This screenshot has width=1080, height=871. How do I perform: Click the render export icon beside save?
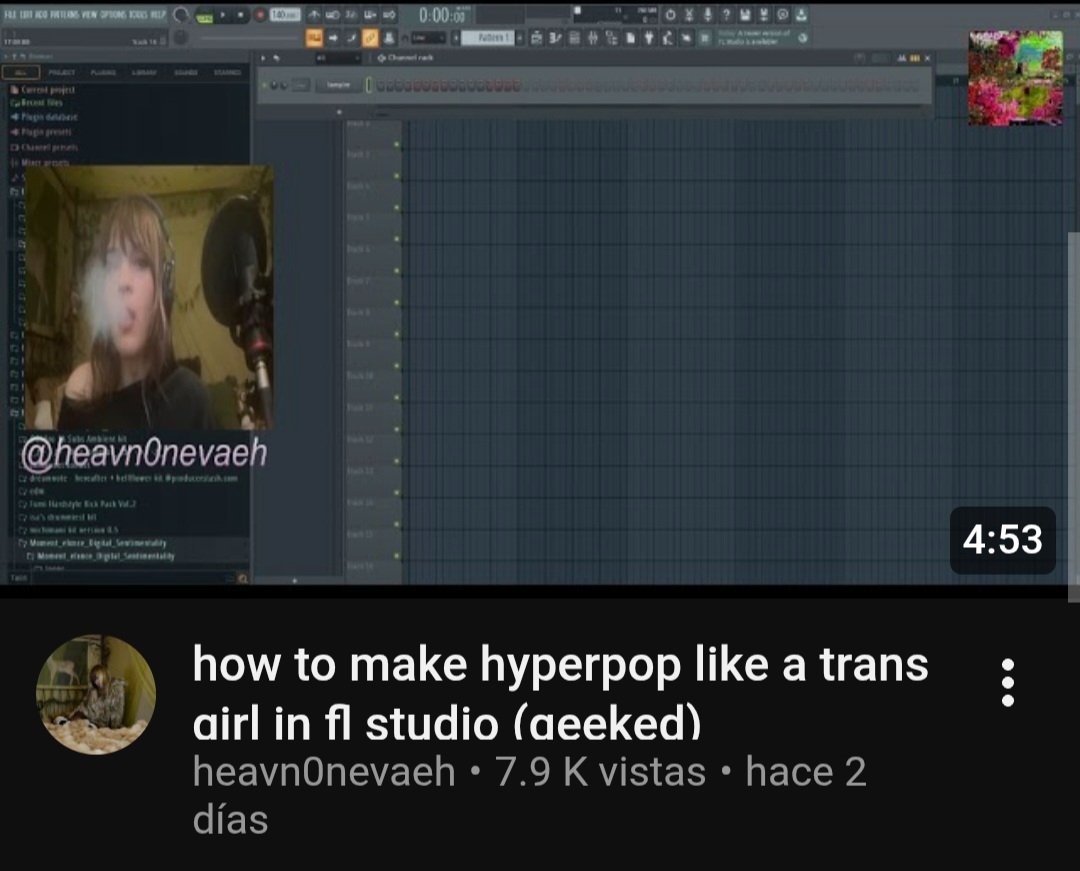click(x=763, y=14)
